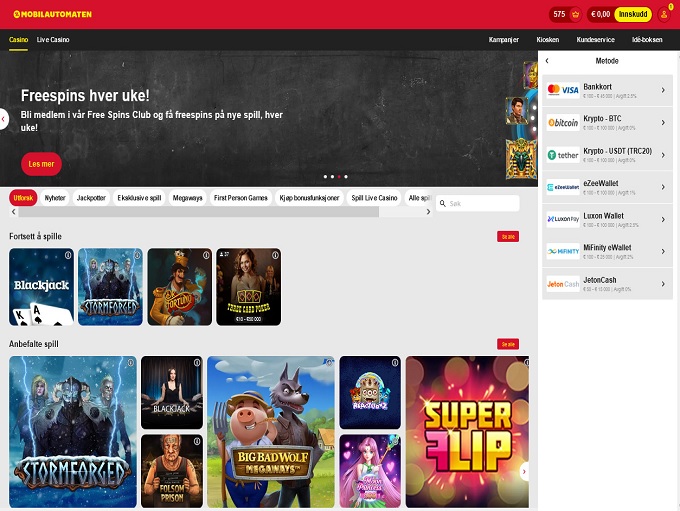
Task: Switch to Live Casino tab
Action: (x=53, y=39)
